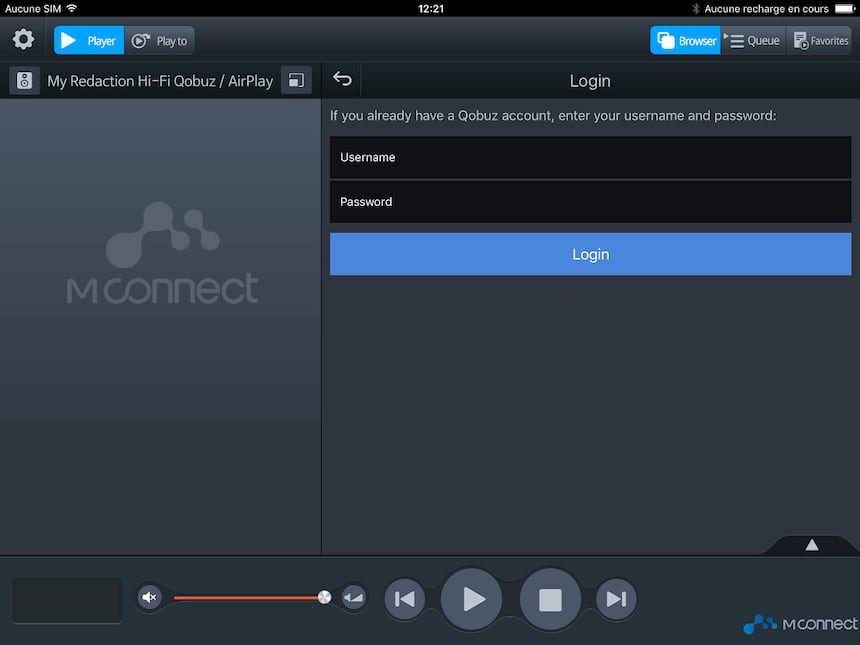Tap the battery status icon

coord(845,8)
